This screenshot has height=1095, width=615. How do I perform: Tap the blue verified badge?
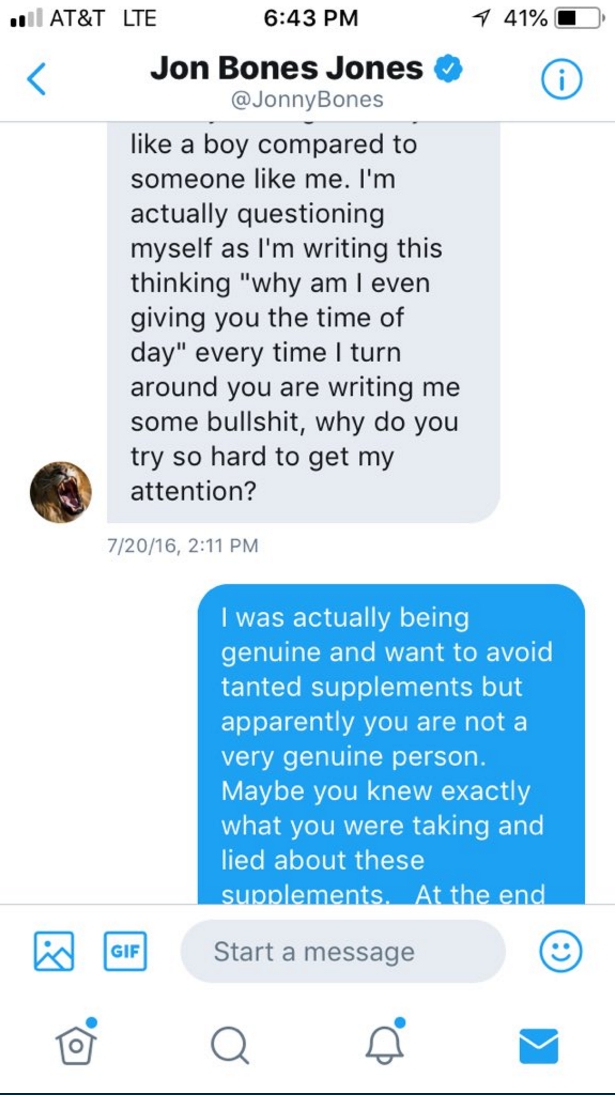coord(447,69)
